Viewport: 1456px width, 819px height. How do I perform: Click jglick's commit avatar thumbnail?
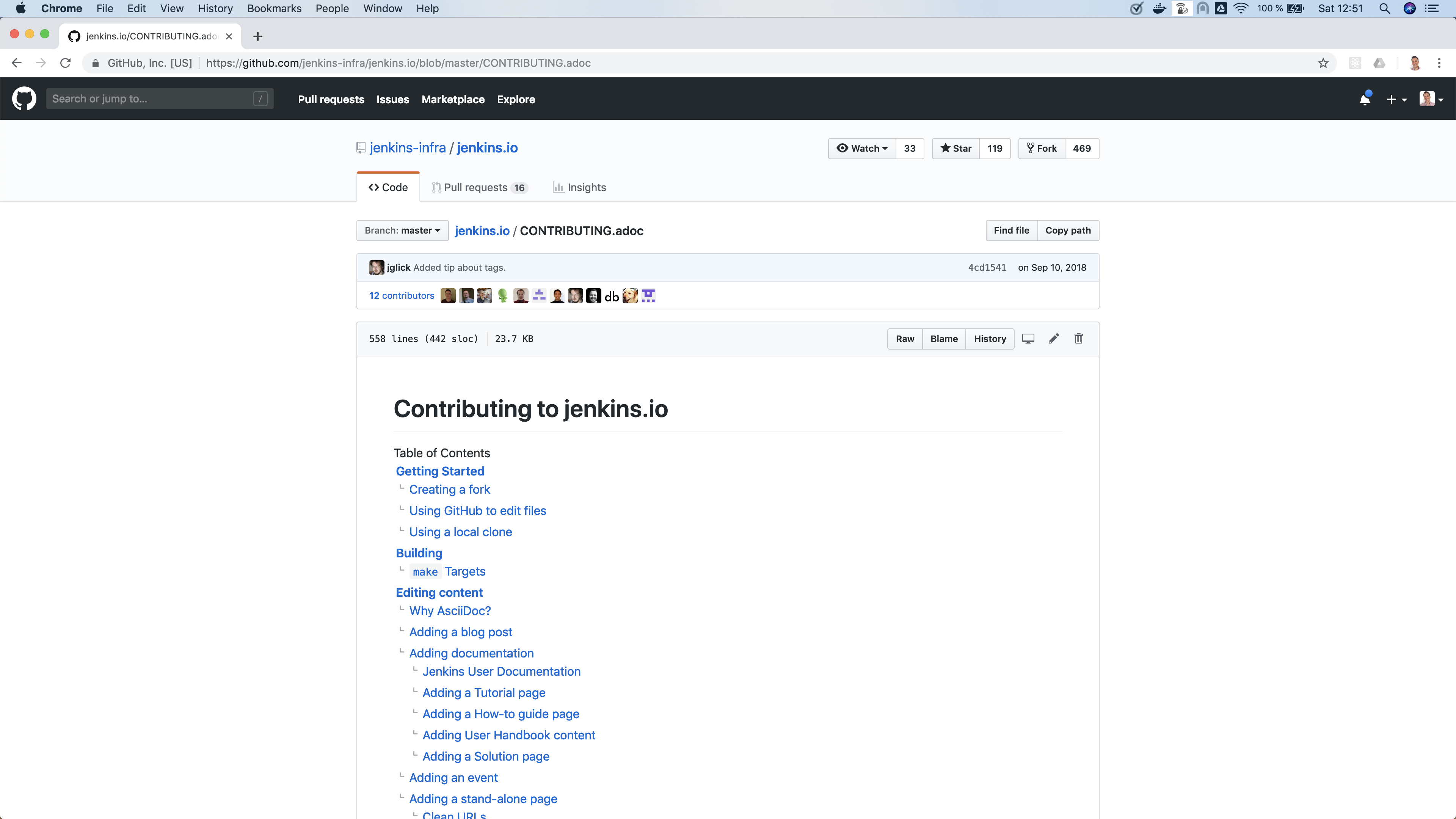point(377,268)
